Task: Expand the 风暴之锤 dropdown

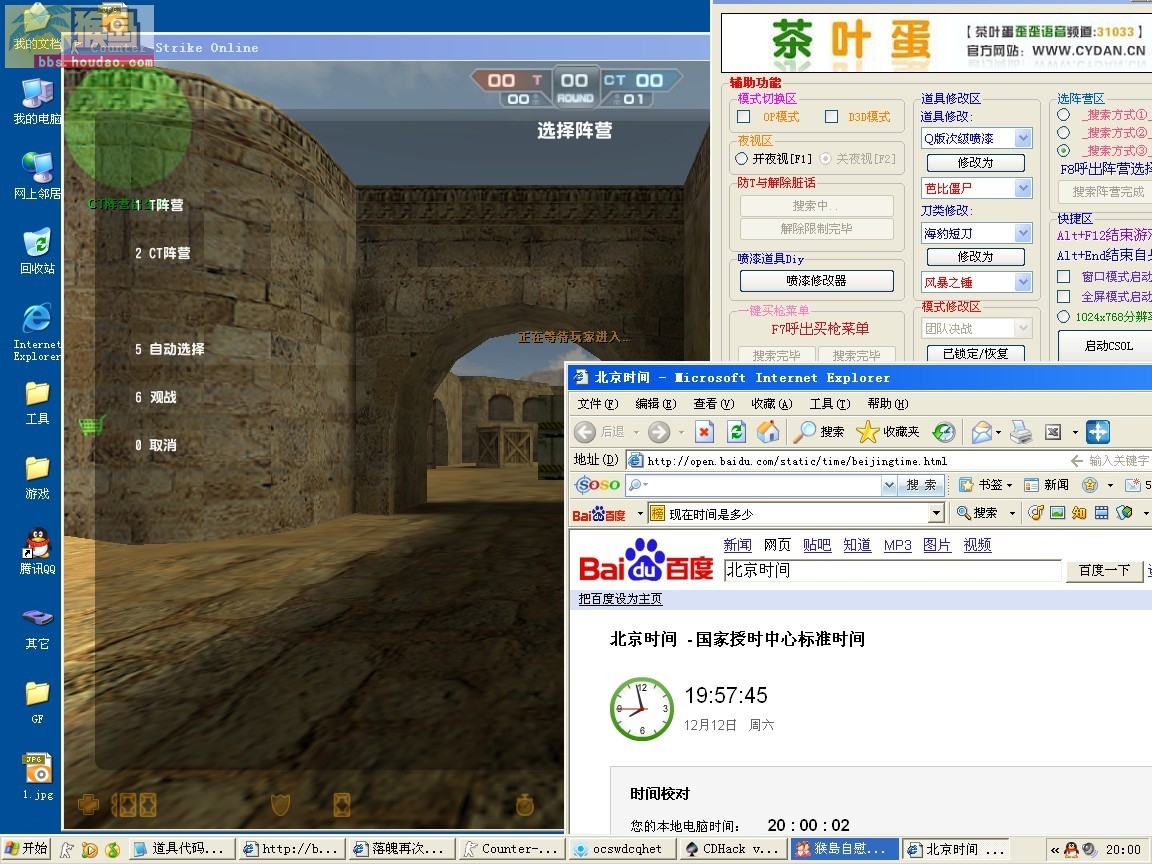Action: click(x=1023, y=282)
